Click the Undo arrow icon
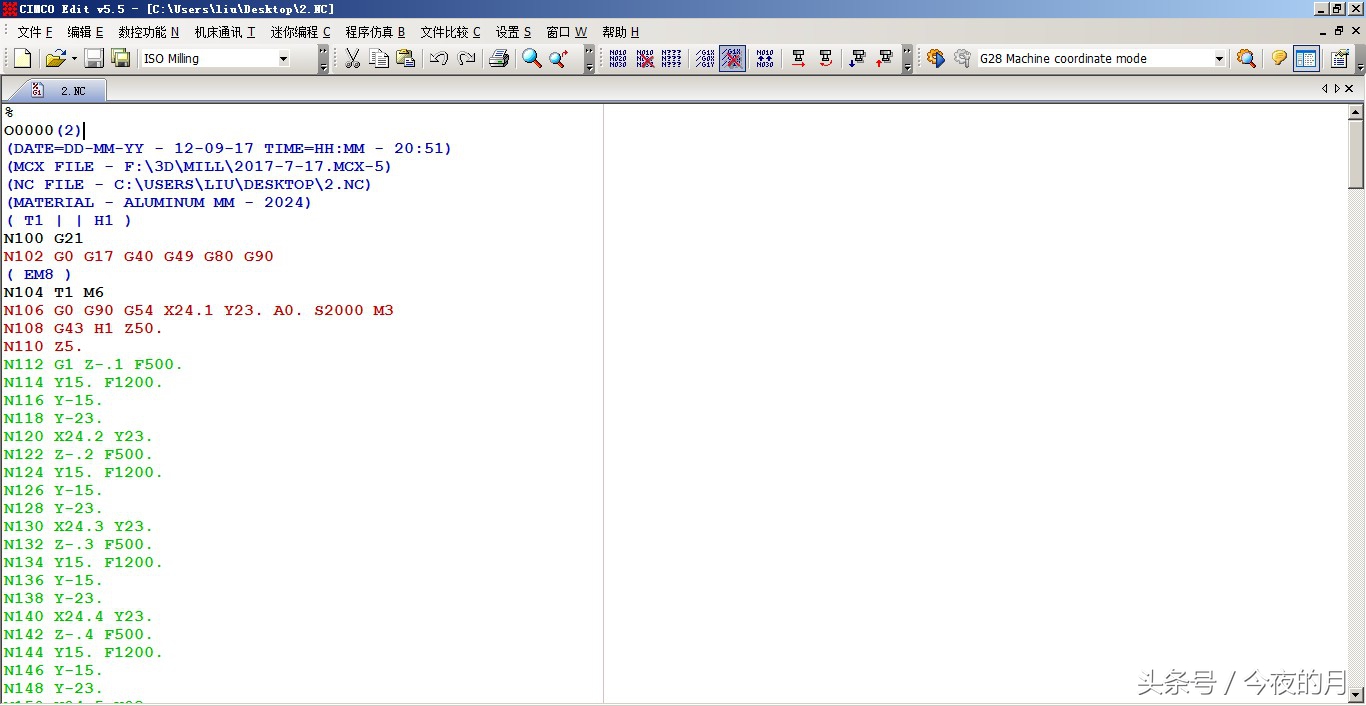 (438, 59)
